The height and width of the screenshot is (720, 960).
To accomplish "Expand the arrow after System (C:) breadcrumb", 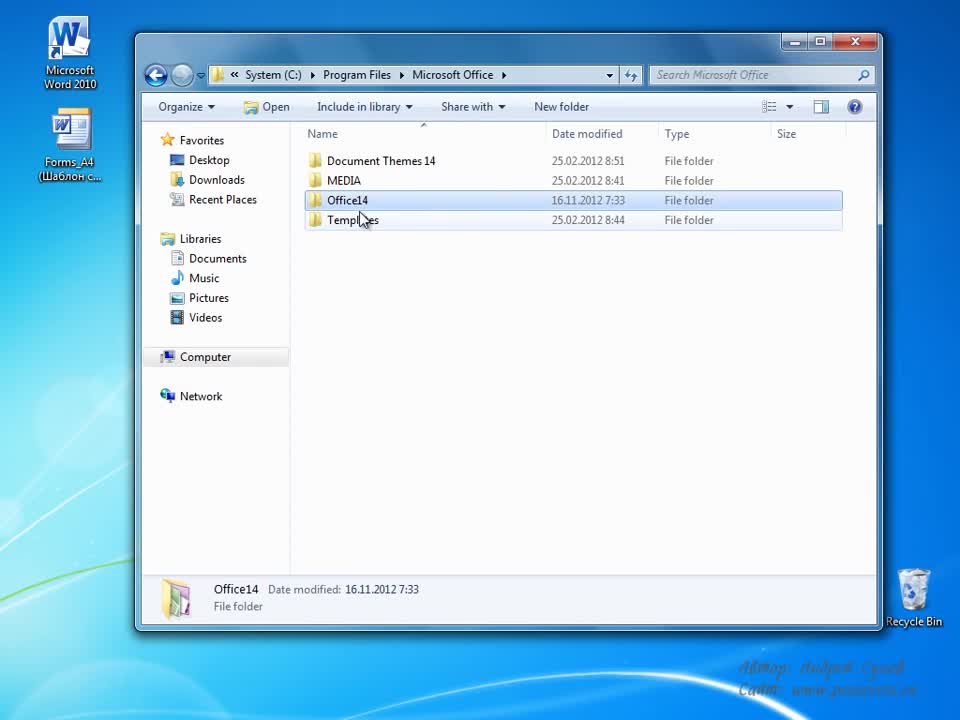I will coord(312,75).
